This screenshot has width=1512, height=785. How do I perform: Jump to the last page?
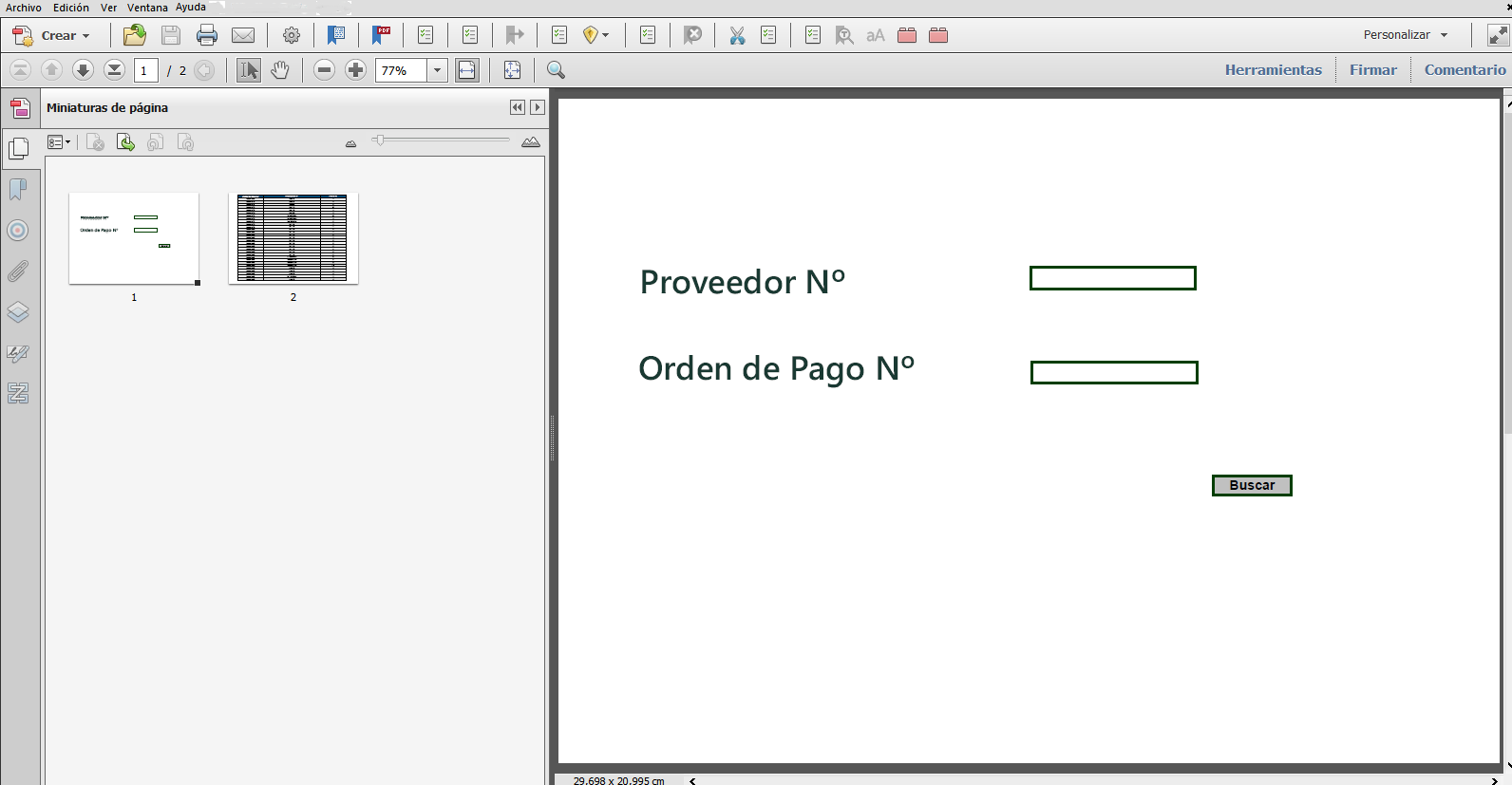click(x=114, y=69)
